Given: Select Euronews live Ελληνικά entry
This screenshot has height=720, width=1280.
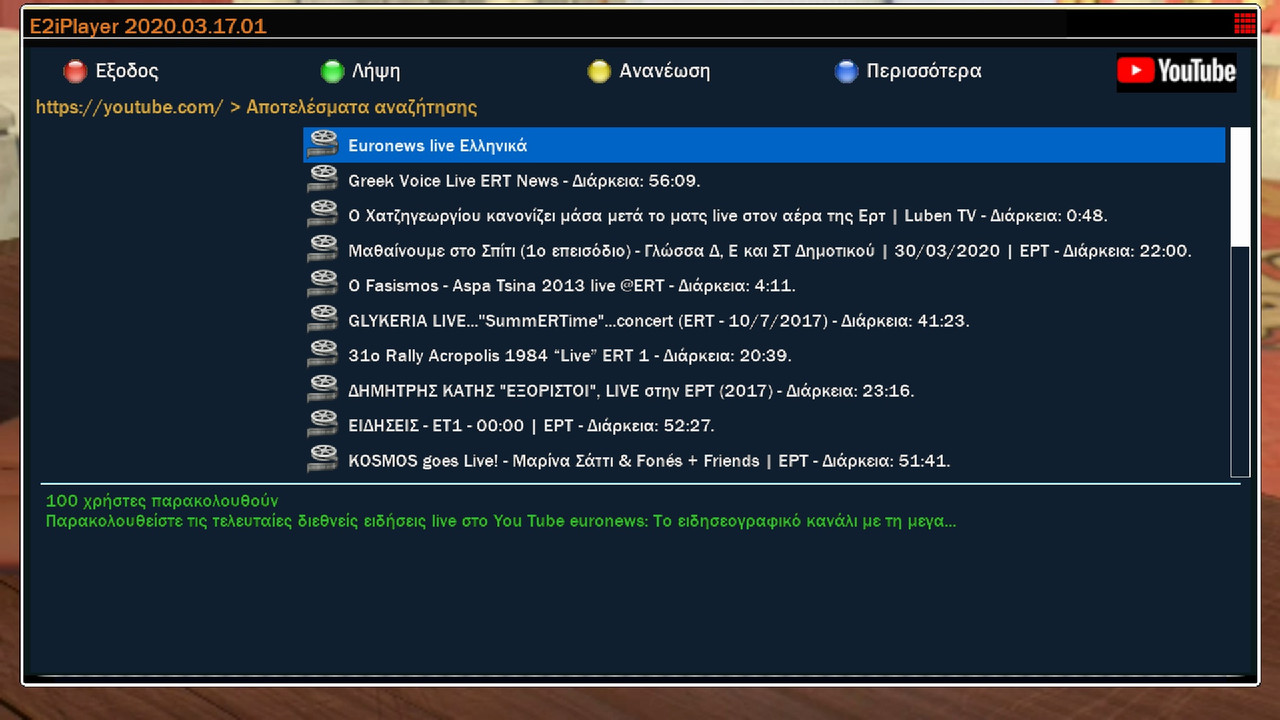Looking at the screenshot, I should point(764,145).
